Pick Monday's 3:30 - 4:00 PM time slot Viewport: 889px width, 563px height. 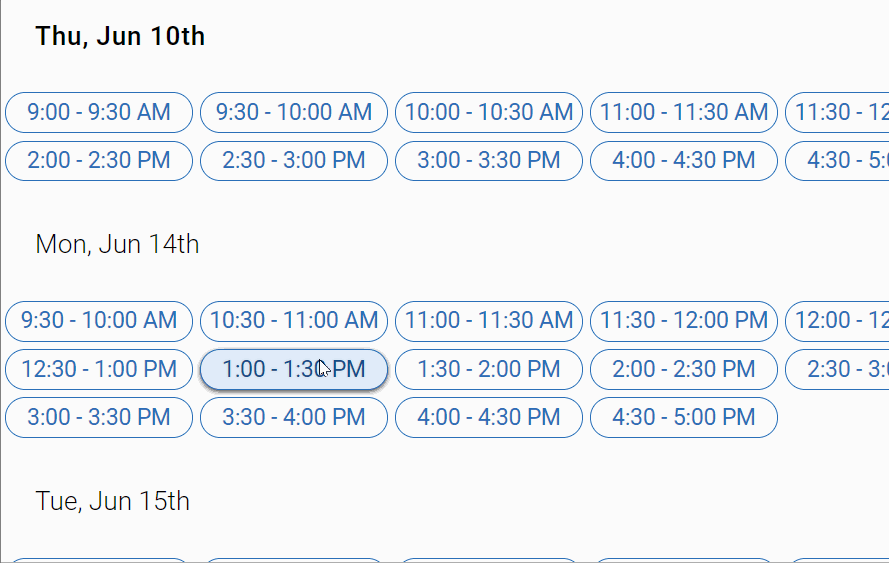294,417
